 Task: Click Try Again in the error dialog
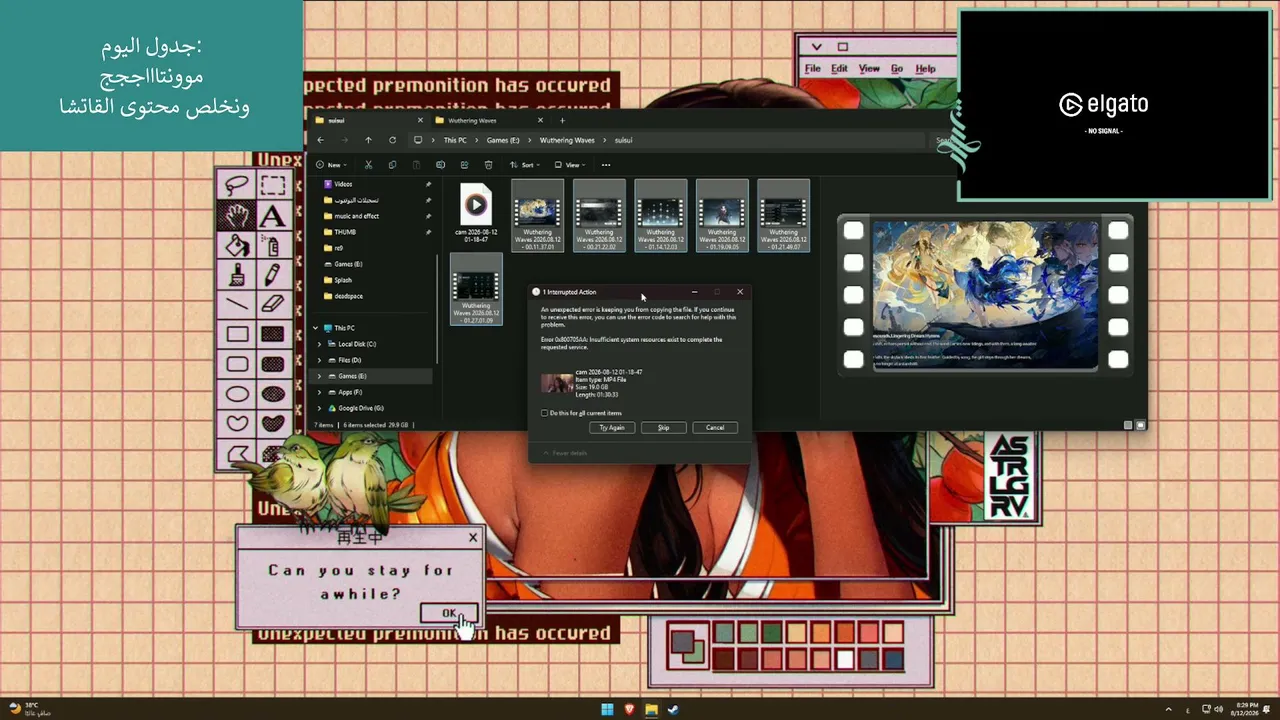612,427
